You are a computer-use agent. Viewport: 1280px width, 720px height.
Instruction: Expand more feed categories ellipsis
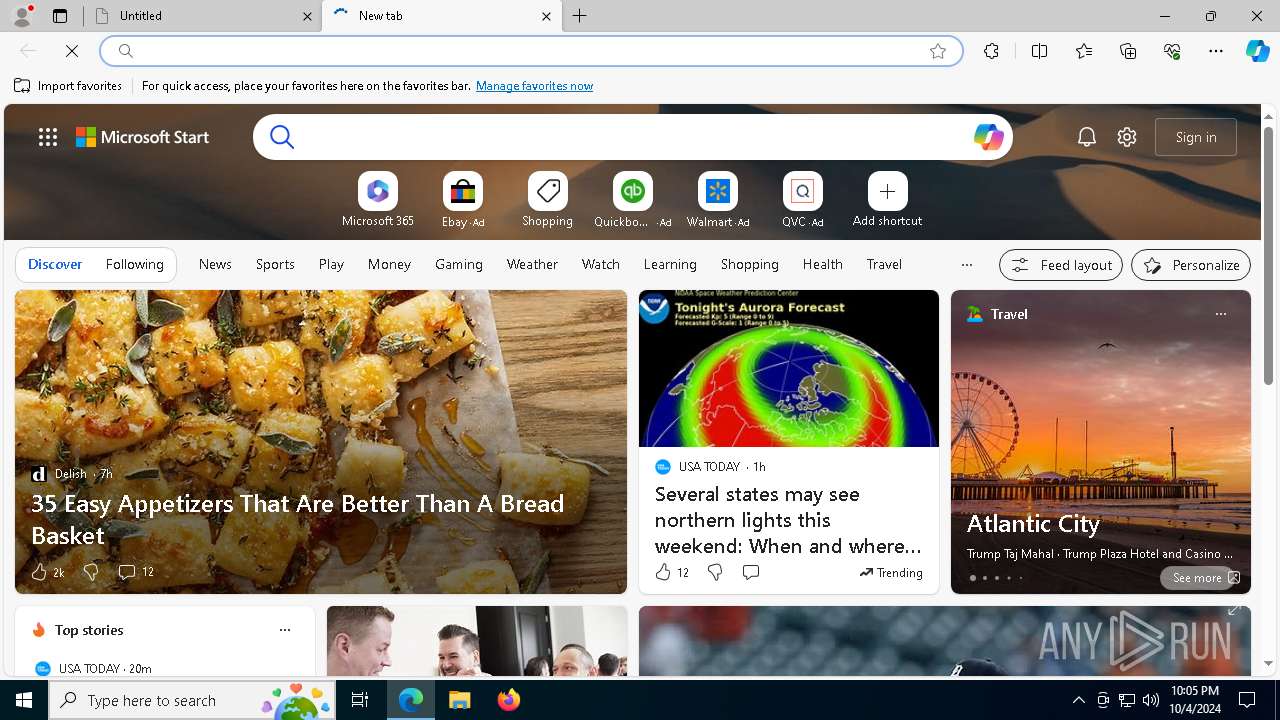966,265
